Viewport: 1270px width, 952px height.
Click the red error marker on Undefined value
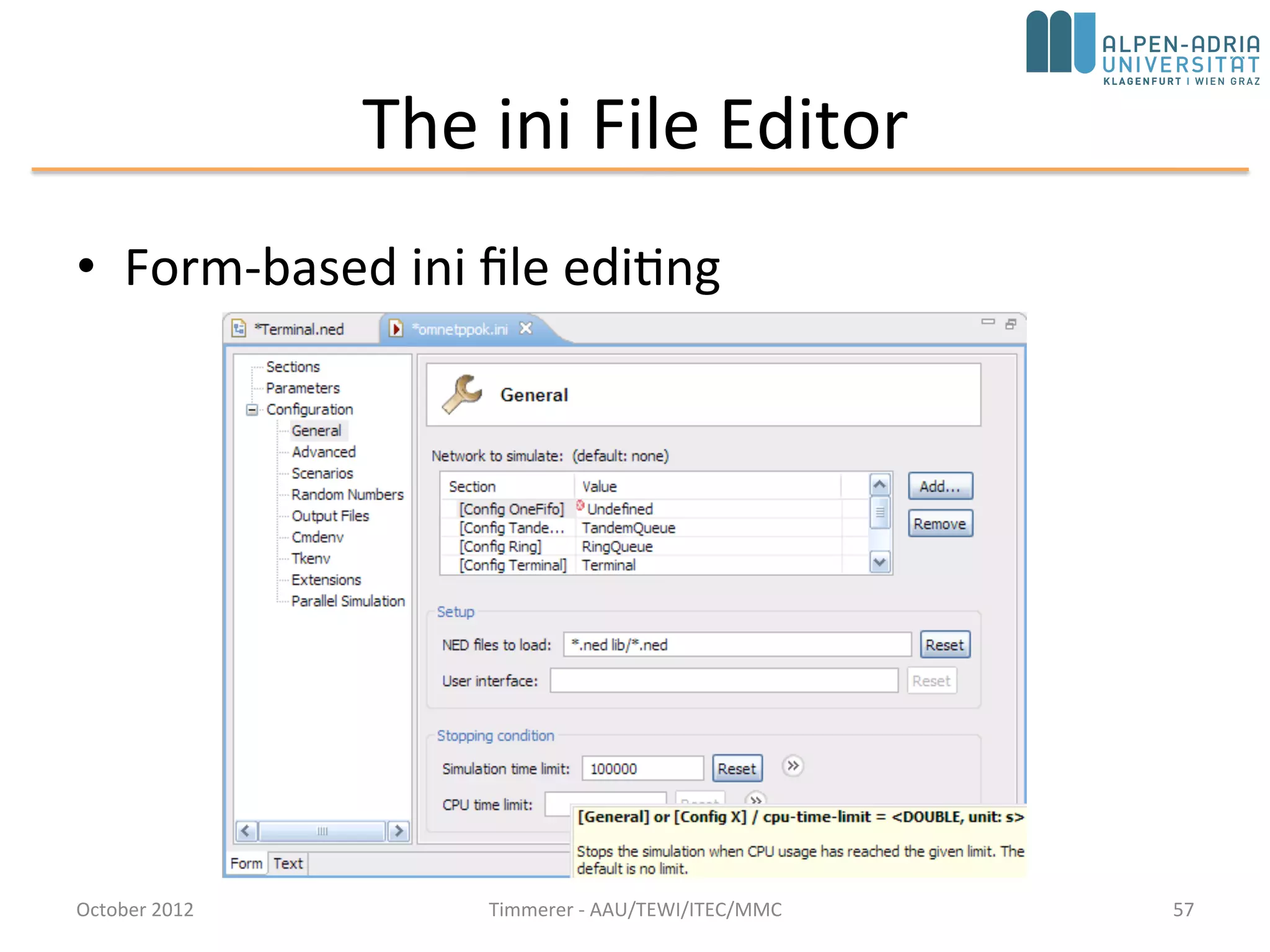tap(580, 506)
